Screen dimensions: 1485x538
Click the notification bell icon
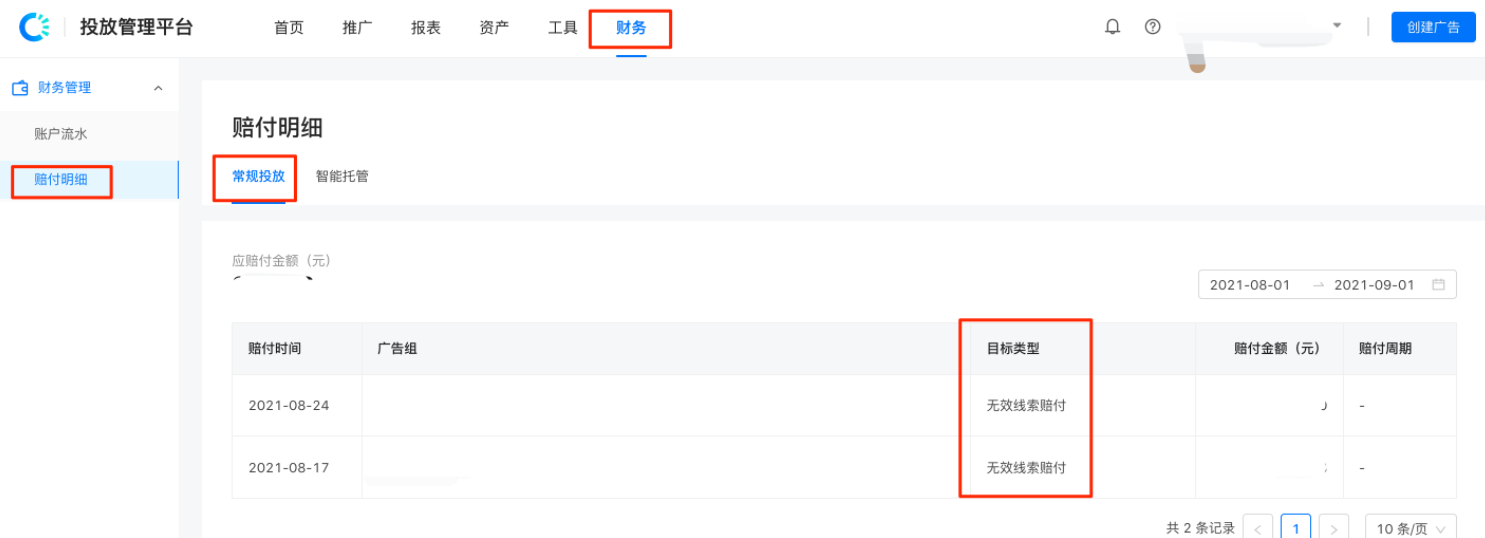click(x=1112, y=27)
